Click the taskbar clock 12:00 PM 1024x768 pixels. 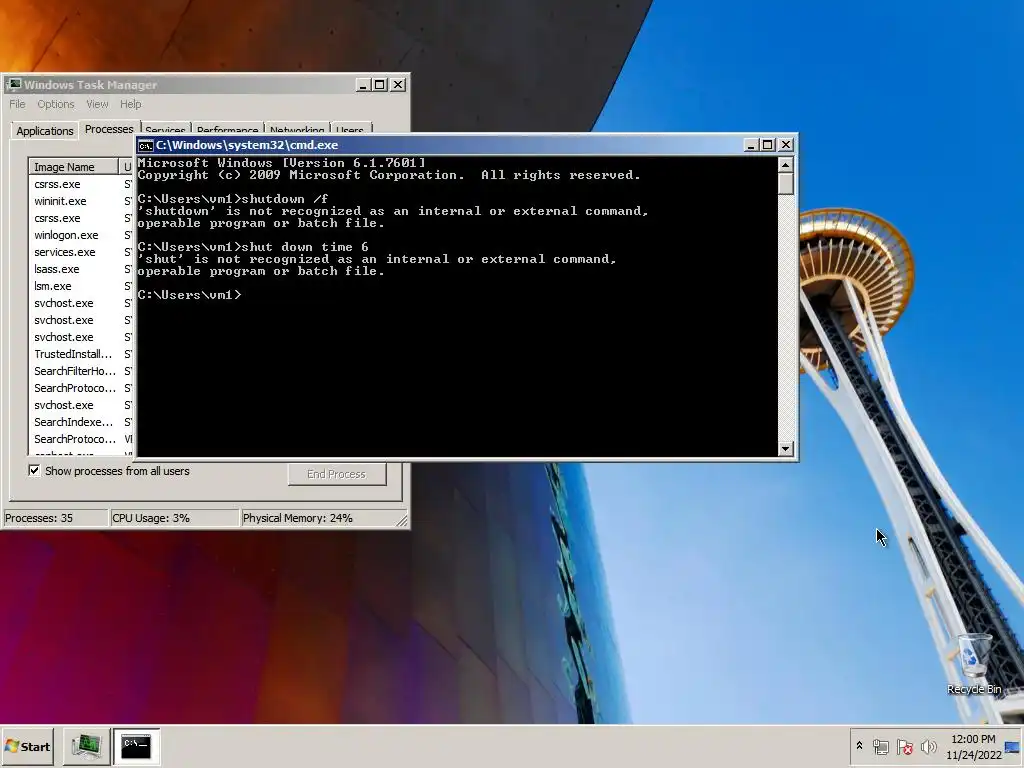coord(973,739)
